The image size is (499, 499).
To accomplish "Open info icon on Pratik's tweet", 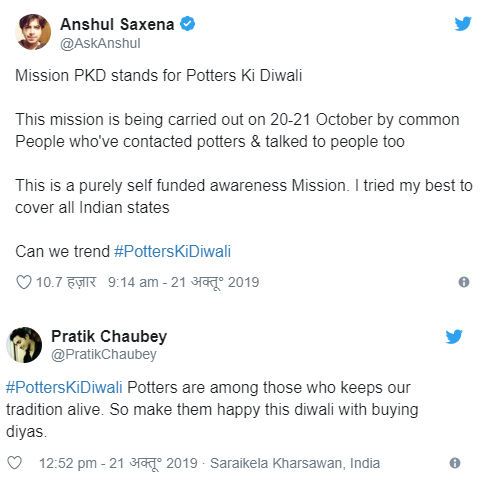I will click(x=455, y=463).
